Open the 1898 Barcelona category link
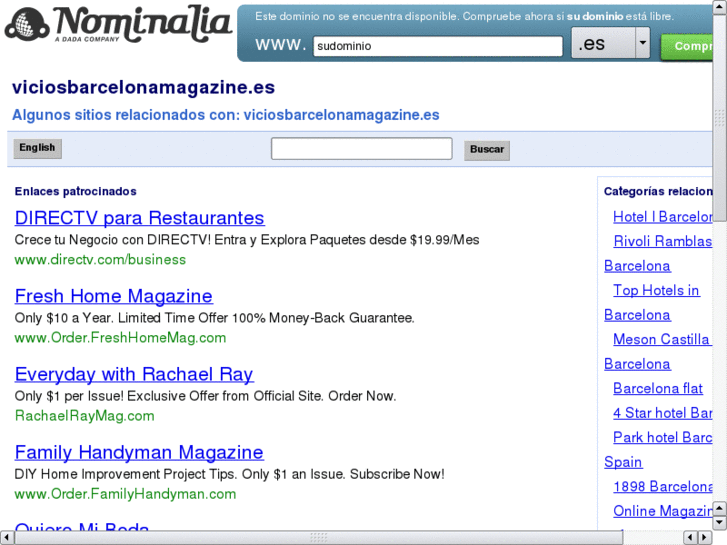The image size is (727, 545). pos(663,487)
